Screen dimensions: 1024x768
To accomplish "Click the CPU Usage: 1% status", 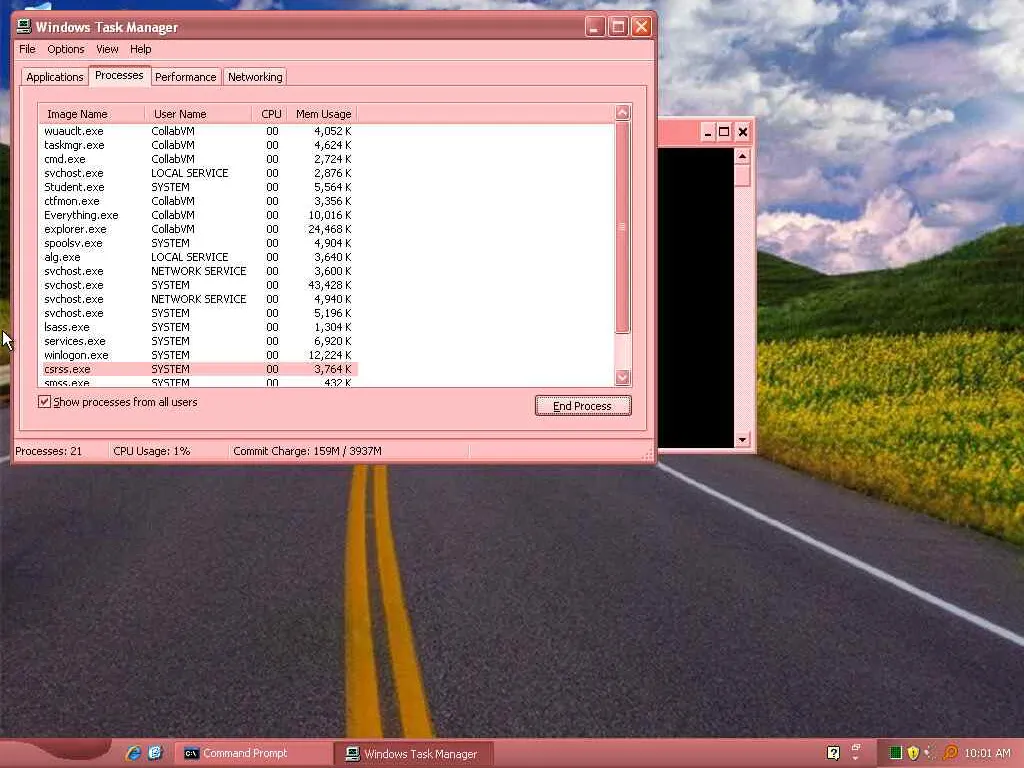I will (x=152, y=451).
